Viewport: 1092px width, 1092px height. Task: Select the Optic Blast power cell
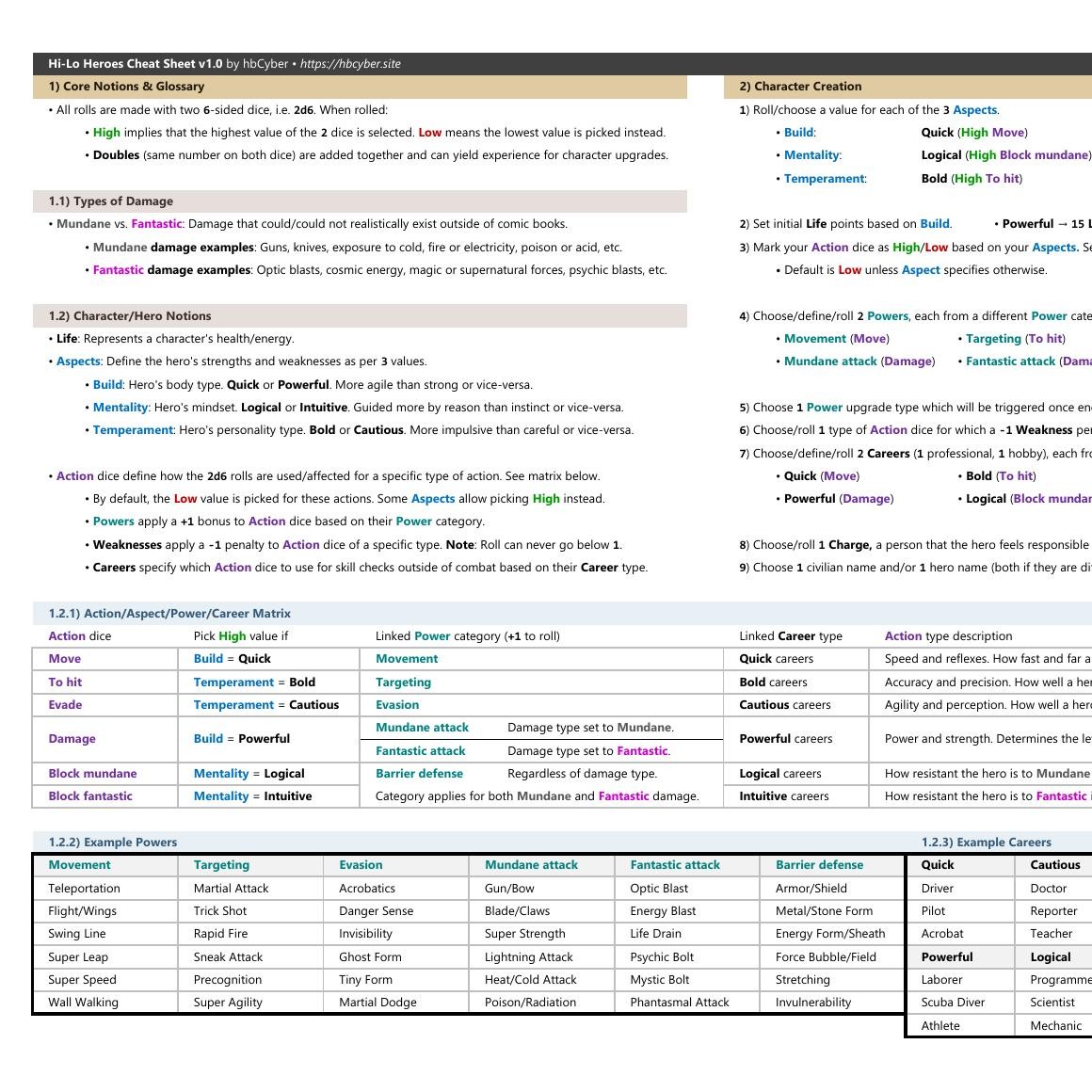pyautogui.click(x=659, y=889)
